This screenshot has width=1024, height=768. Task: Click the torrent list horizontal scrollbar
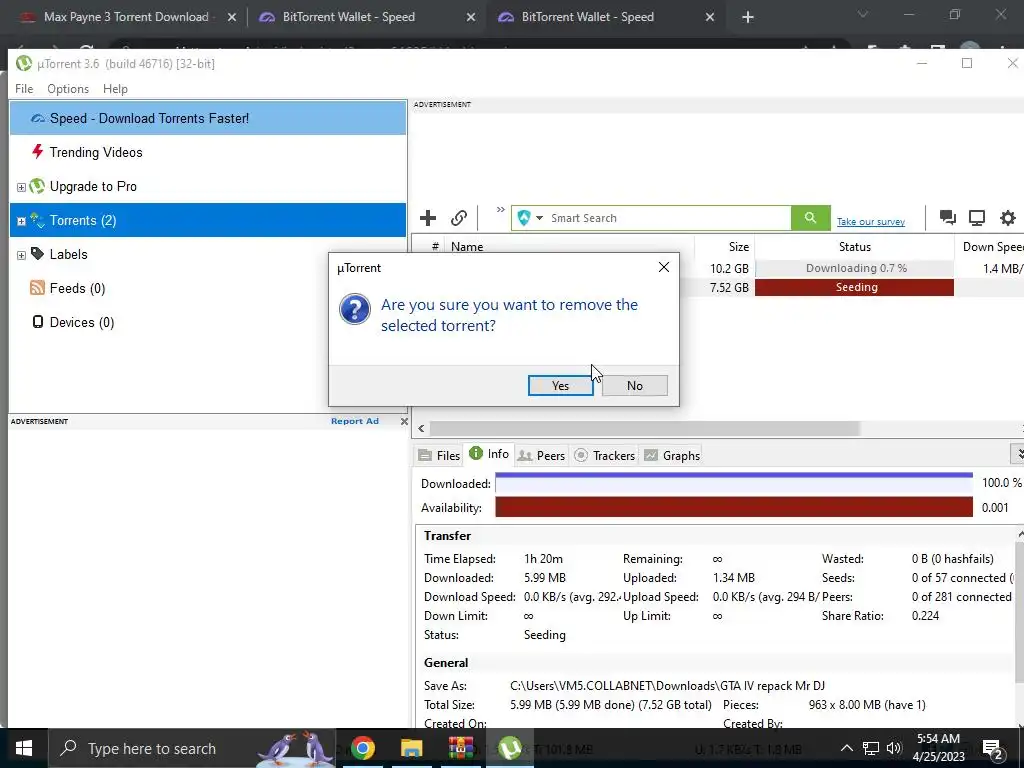645,428
